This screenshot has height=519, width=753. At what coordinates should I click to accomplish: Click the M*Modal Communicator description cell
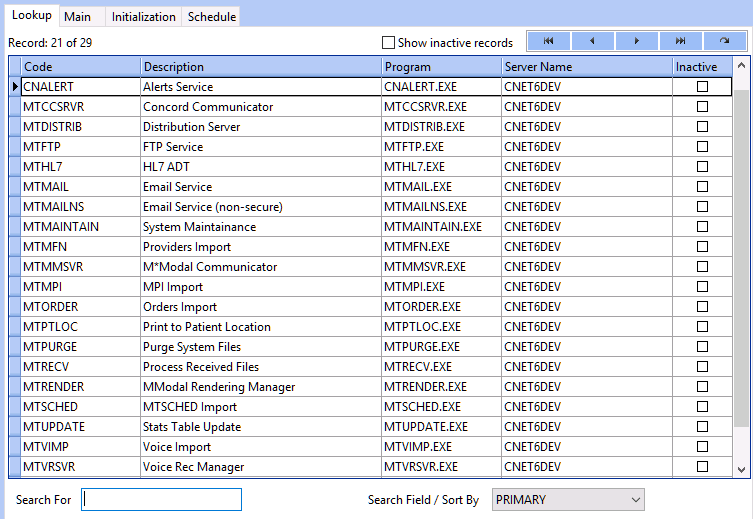pyautogui.click(x=261, y=266)
